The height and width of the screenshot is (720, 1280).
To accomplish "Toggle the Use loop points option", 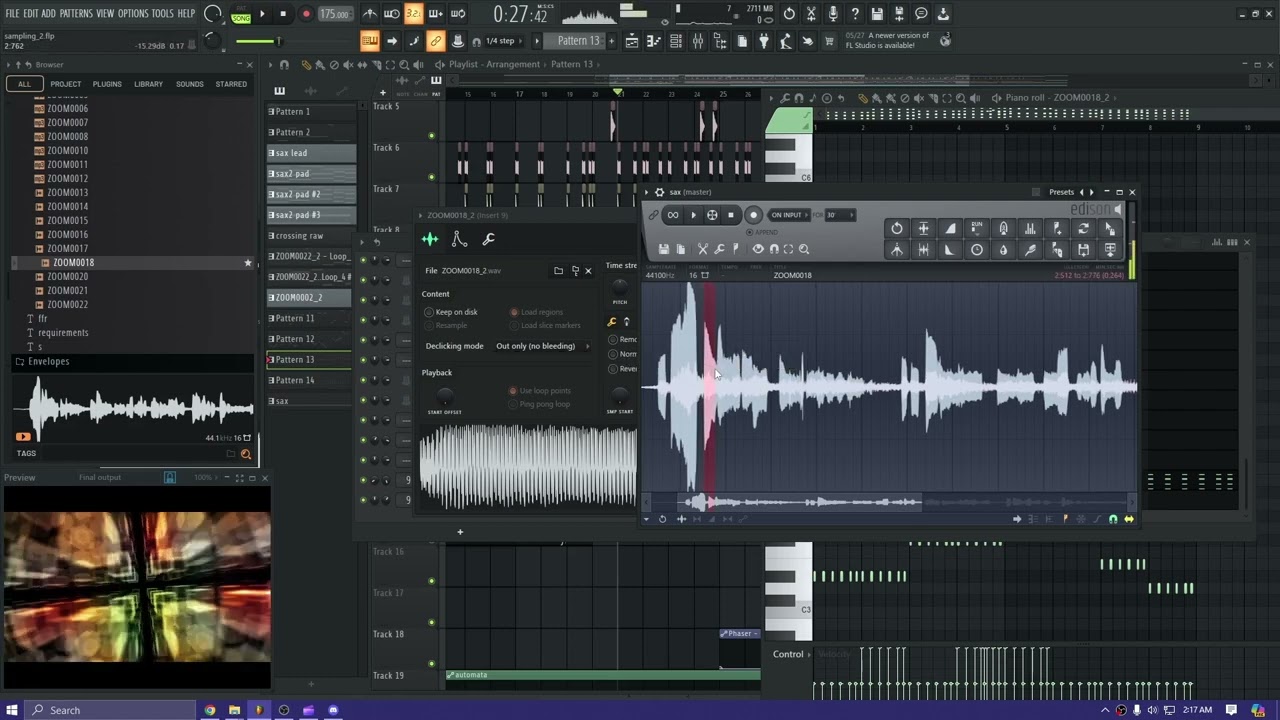I will pos(541,391).
